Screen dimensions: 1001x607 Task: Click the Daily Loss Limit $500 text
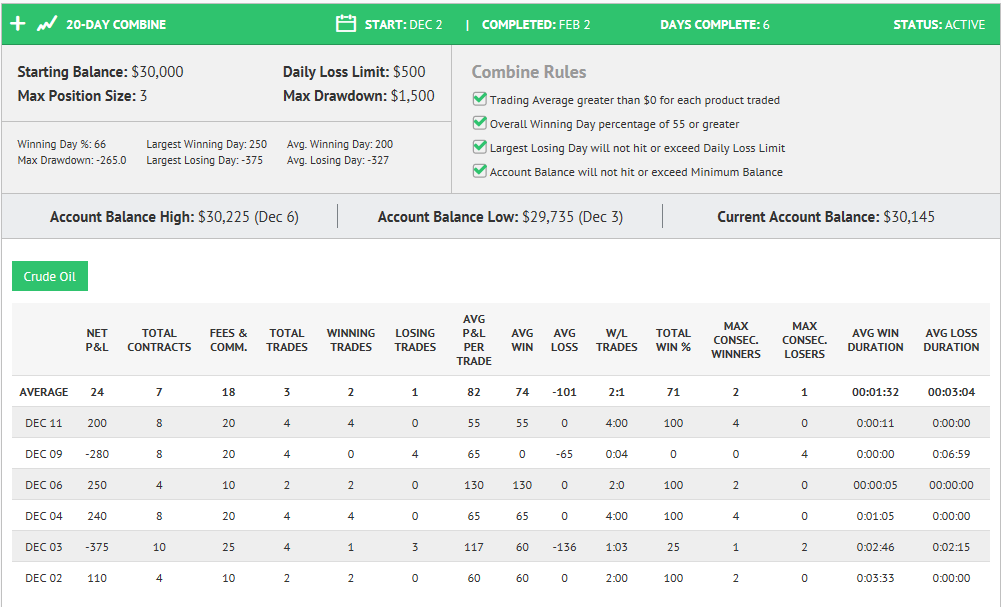tap(354, 72)
